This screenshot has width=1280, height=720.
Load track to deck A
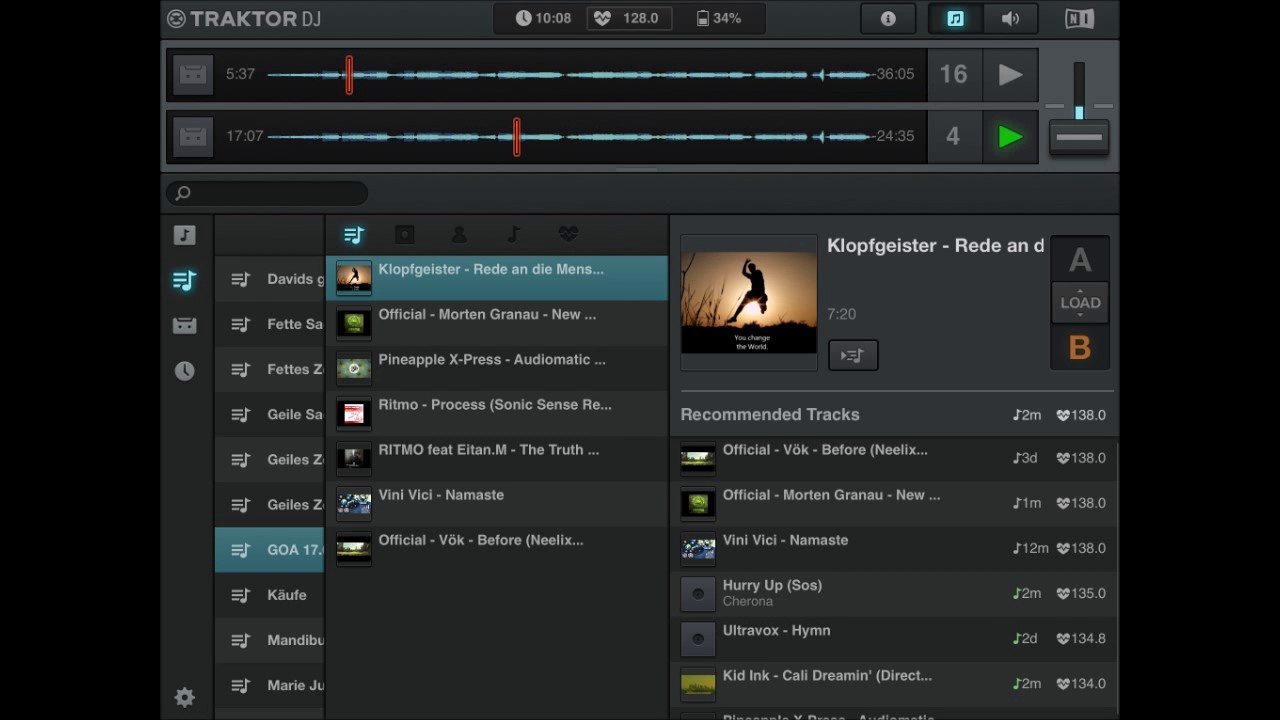pos(1080,260)
